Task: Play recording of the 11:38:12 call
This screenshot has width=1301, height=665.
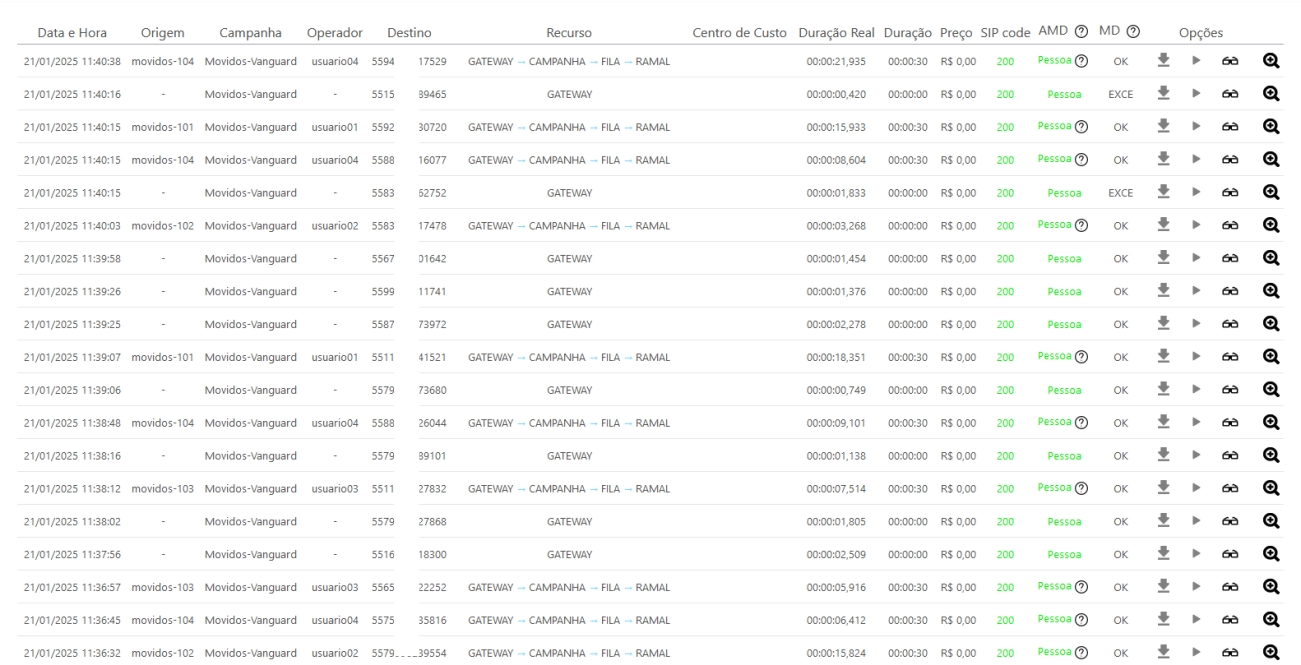Action: [x=1195, y=488]
